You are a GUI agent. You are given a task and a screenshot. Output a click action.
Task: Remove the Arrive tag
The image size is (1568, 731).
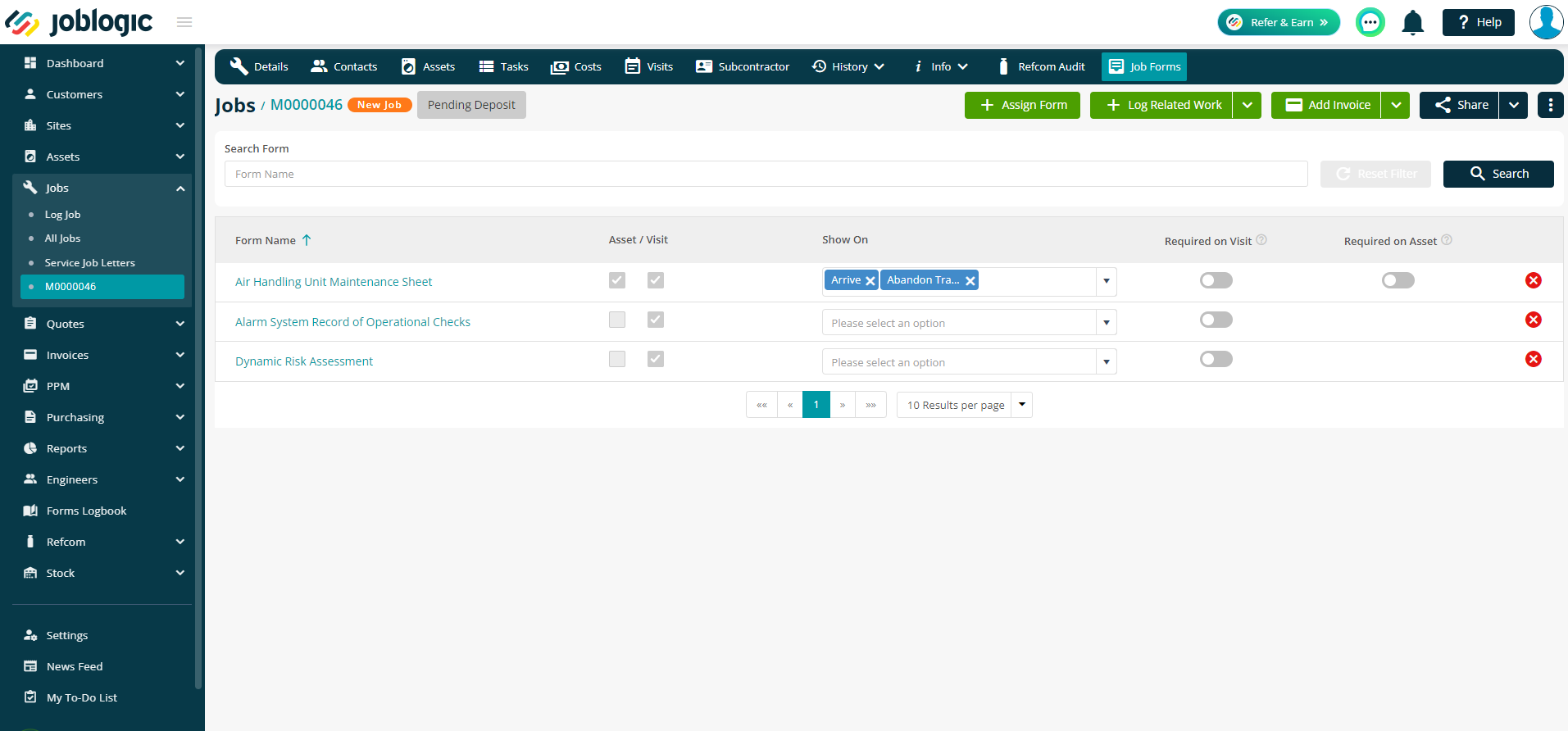(870, 281)
